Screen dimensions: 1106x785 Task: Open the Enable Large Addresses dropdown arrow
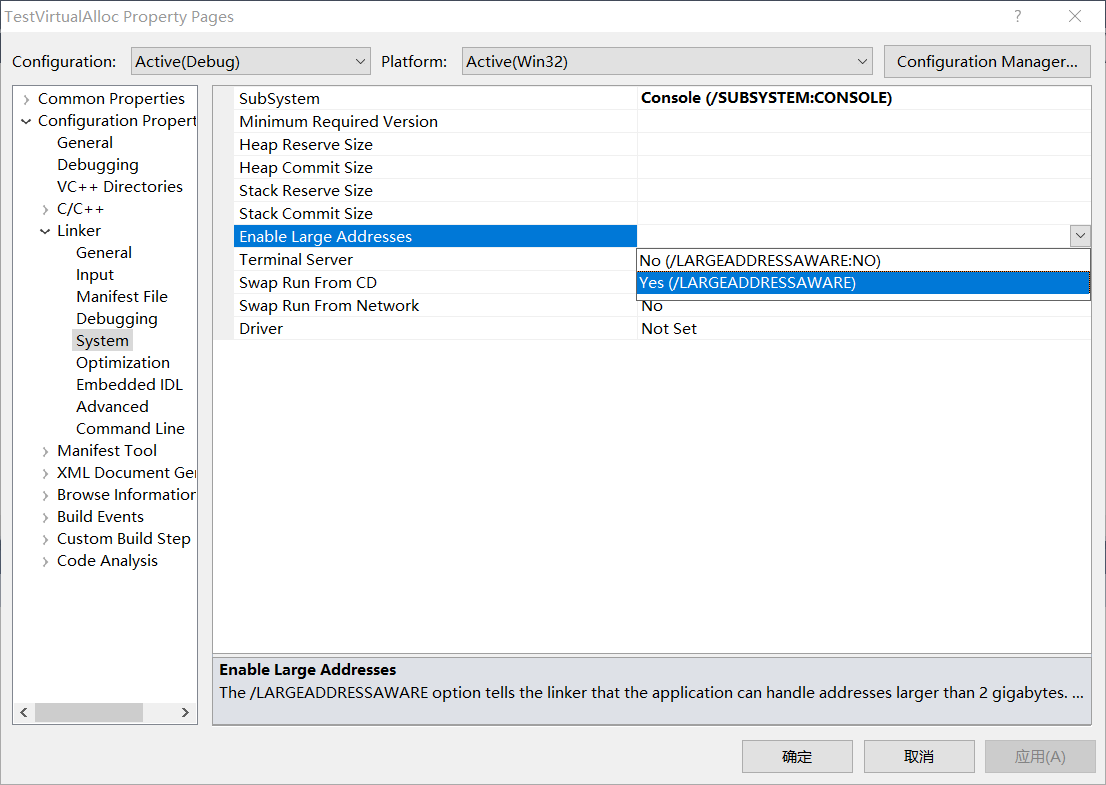point(1080,235)
